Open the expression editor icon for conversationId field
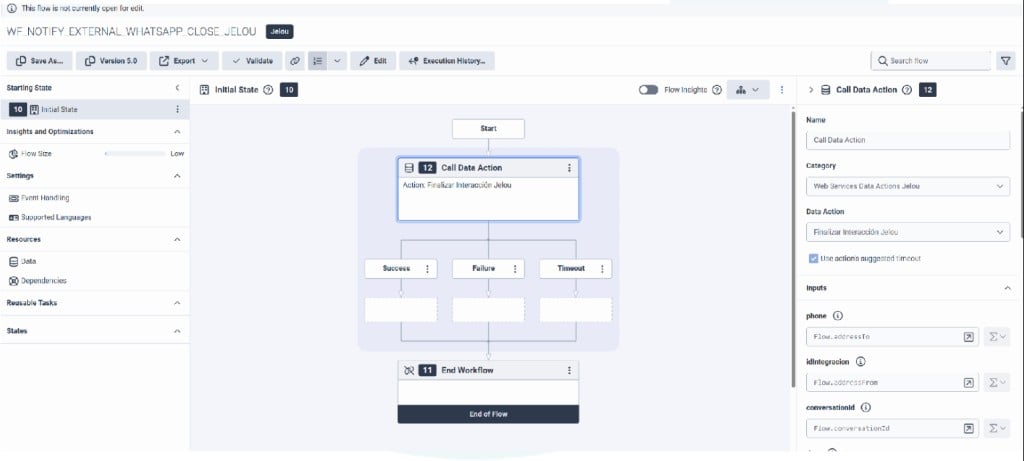Viewport: 1024px width, 461px height. coord(968,428)
